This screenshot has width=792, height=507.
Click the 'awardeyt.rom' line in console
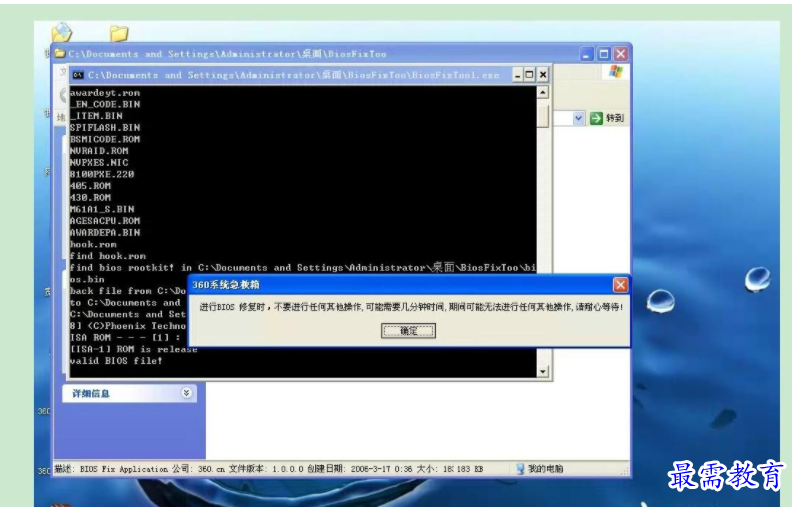(105, 92)
